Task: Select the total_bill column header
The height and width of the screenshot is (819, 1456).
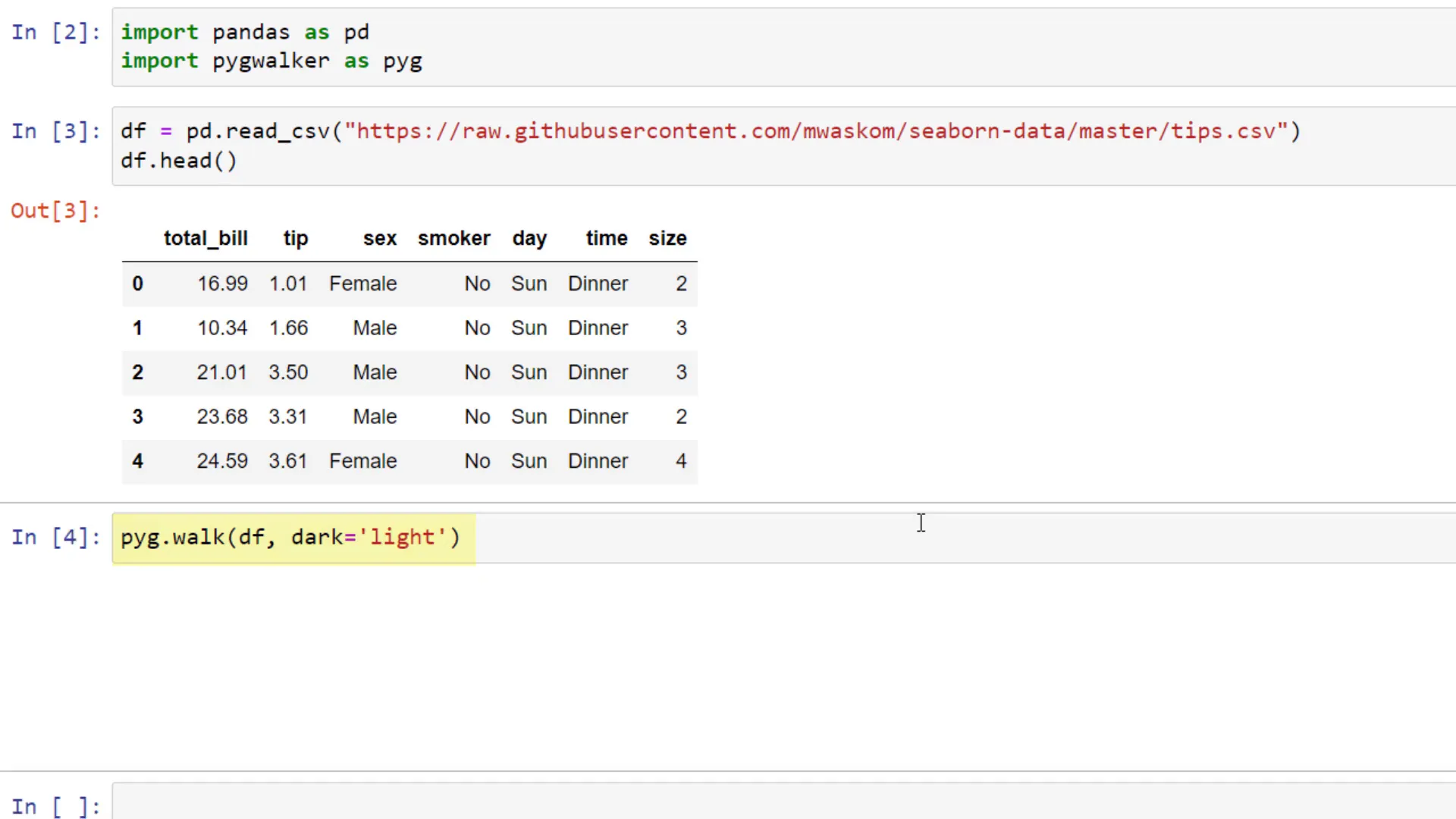Action: 206,238
